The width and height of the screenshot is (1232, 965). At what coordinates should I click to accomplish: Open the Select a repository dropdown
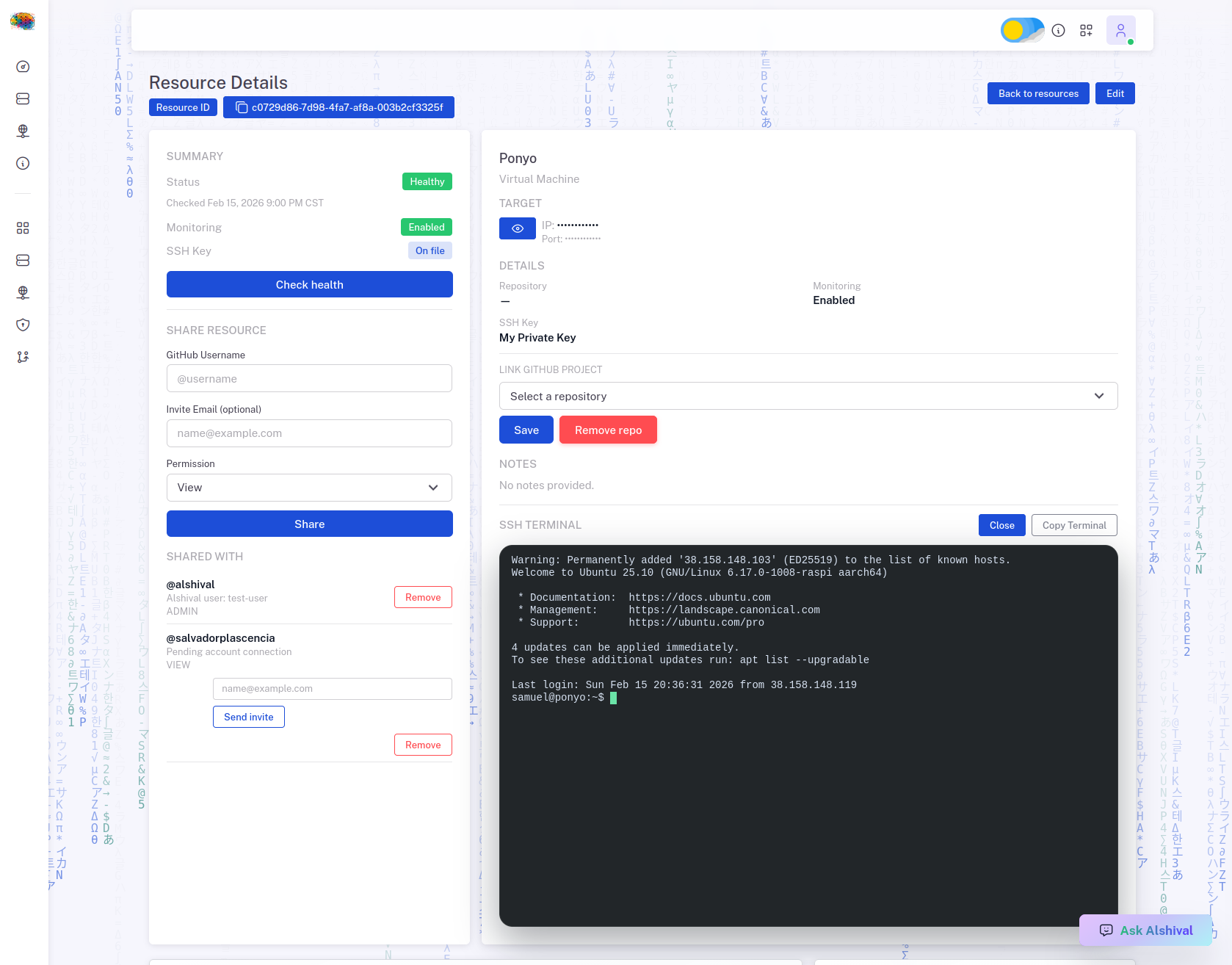point(808,396)
